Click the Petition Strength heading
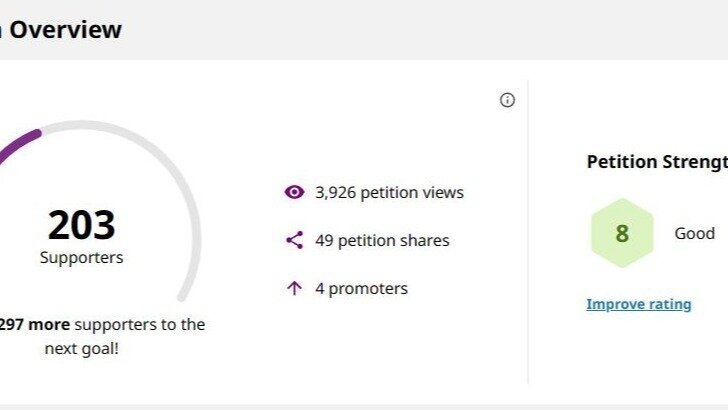 coord(656,161)
